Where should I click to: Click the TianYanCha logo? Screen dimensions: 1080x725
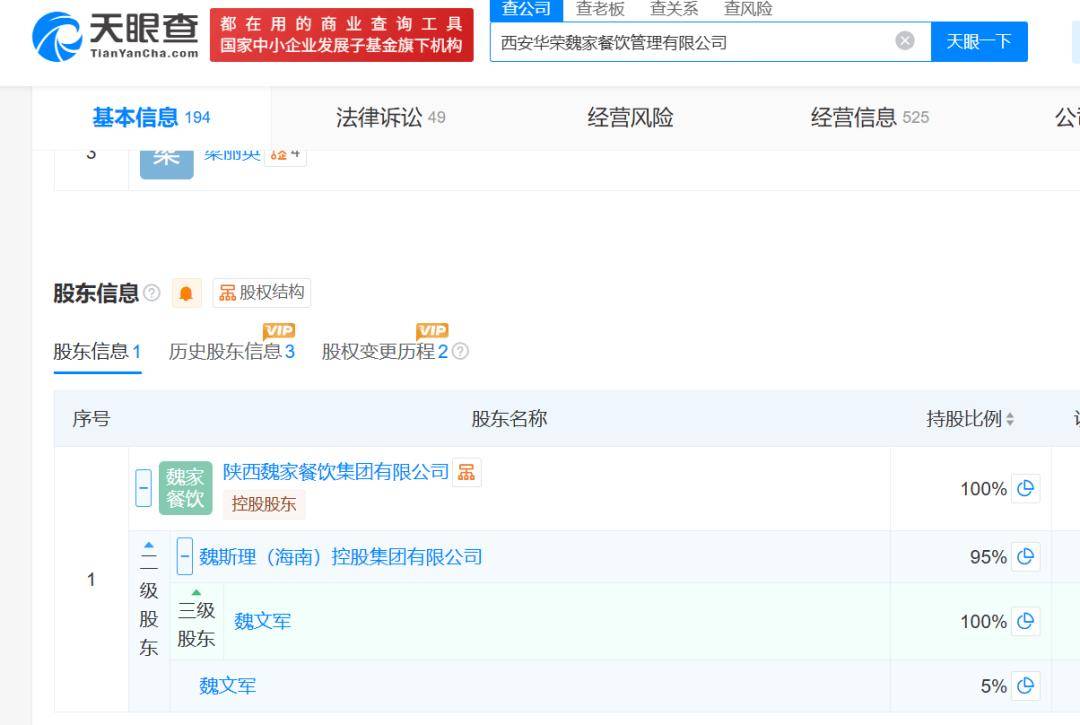[115, 35]
